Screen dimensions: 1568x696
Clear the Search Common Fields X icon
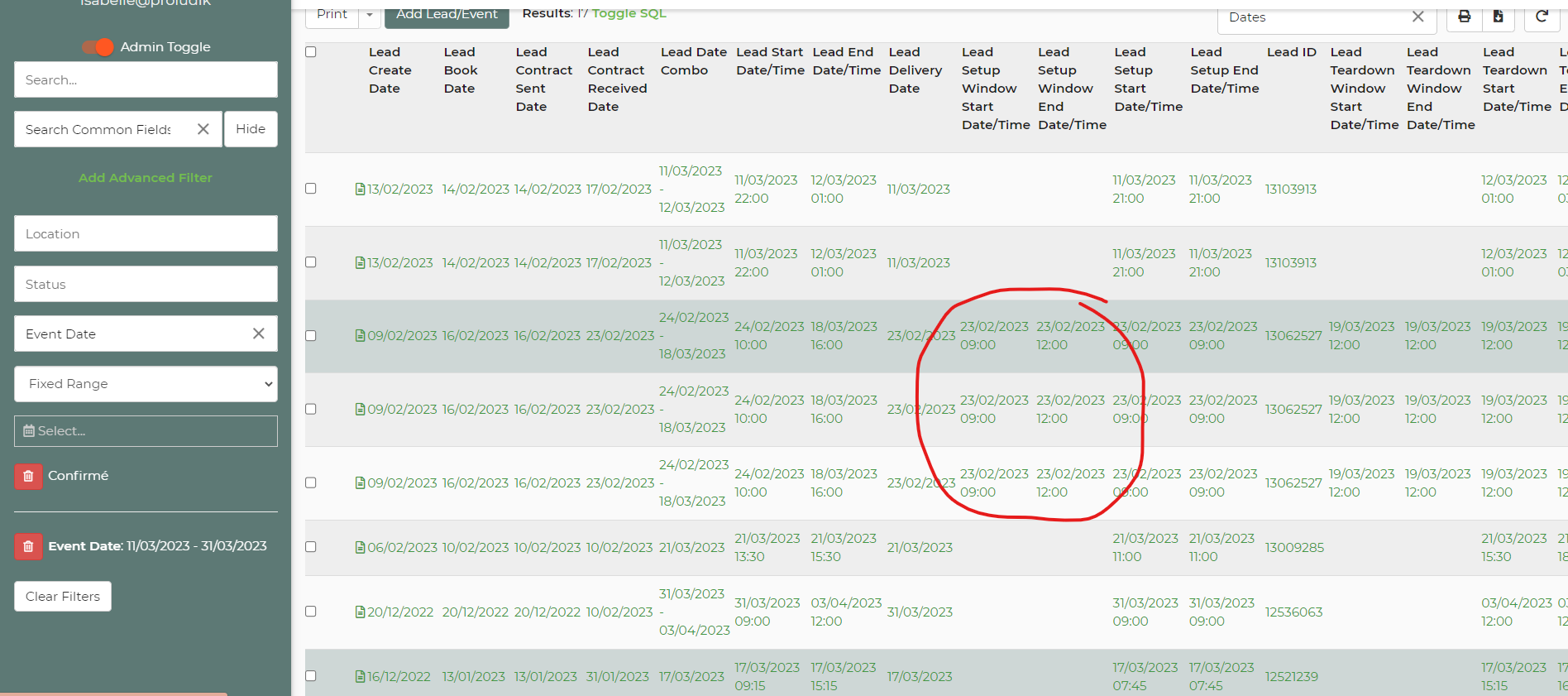203,129
